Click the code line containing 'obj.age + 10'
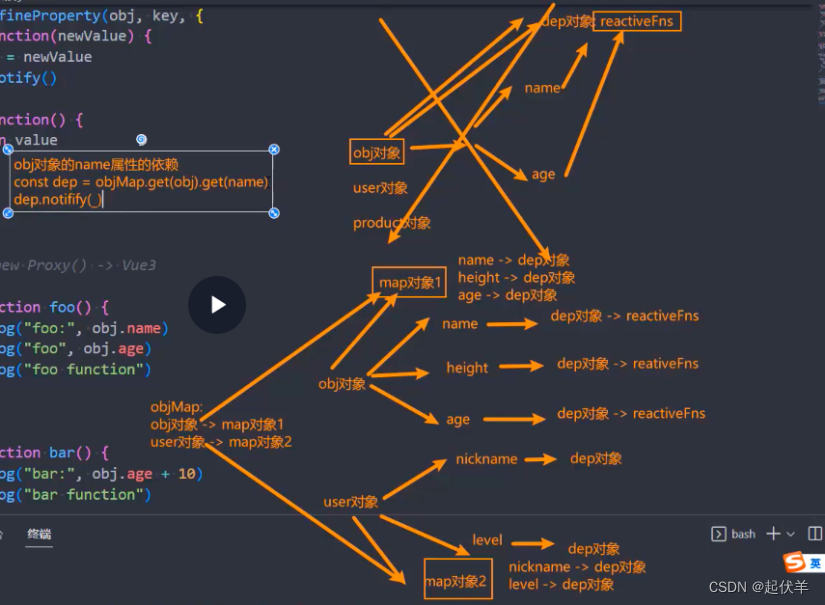The image size is (825, 605). click(101, 474)
